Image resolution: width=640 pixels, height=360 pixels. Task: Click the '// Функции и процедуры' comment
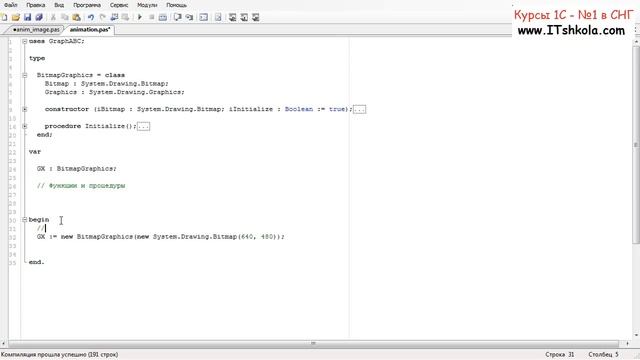81,186
